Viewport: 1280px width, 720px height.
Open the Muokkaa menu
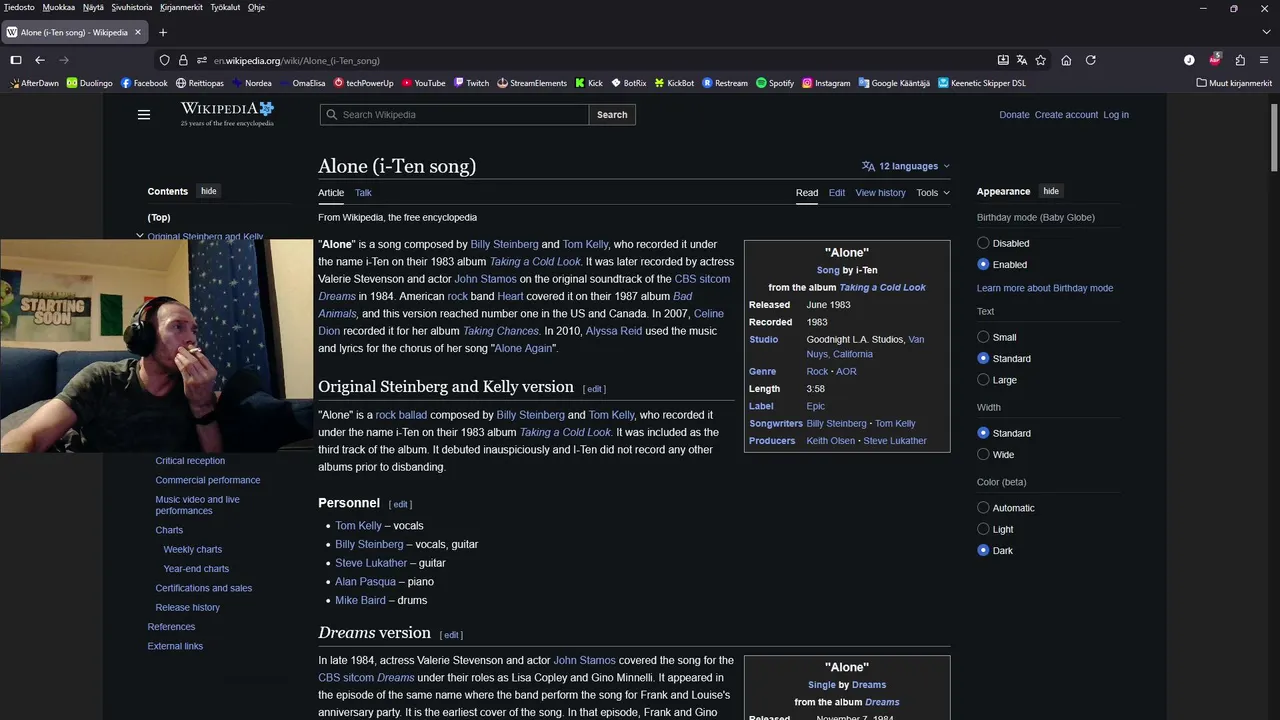click(58, 7)
